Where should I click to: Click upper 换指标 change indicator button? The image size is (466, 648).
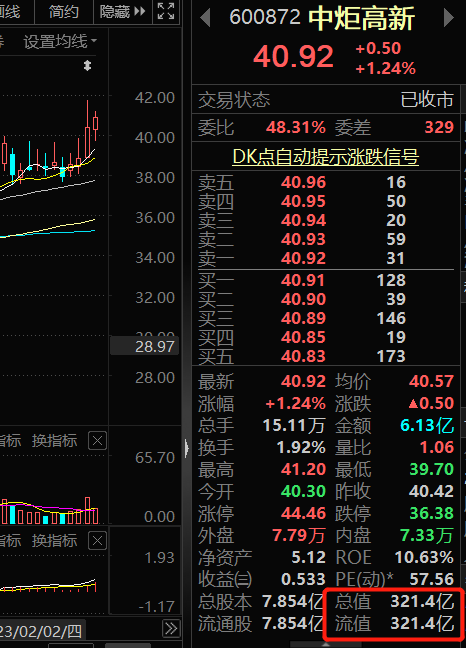pos(55,441)
